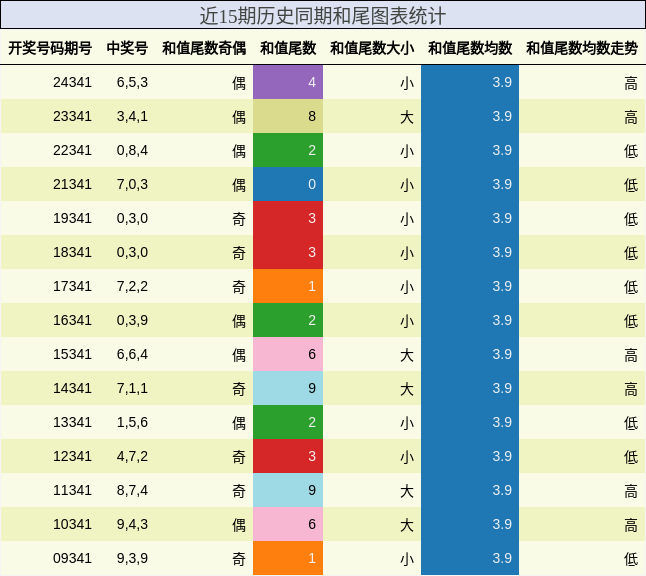The width and height of the screenshot is (646, 576).
Task: Select period number 24341
Action: [x=72, y=82]
